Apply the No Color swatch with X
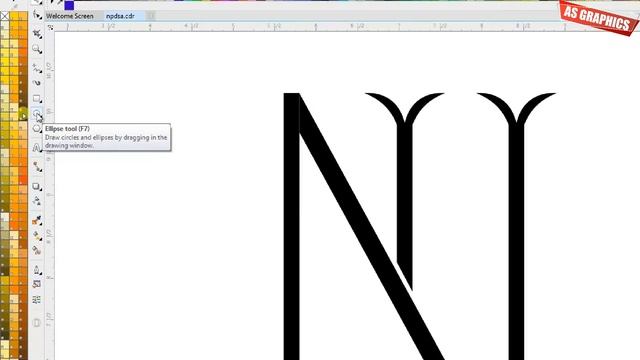The width and height of the screenshot is (640, 360). coord(4,16)
